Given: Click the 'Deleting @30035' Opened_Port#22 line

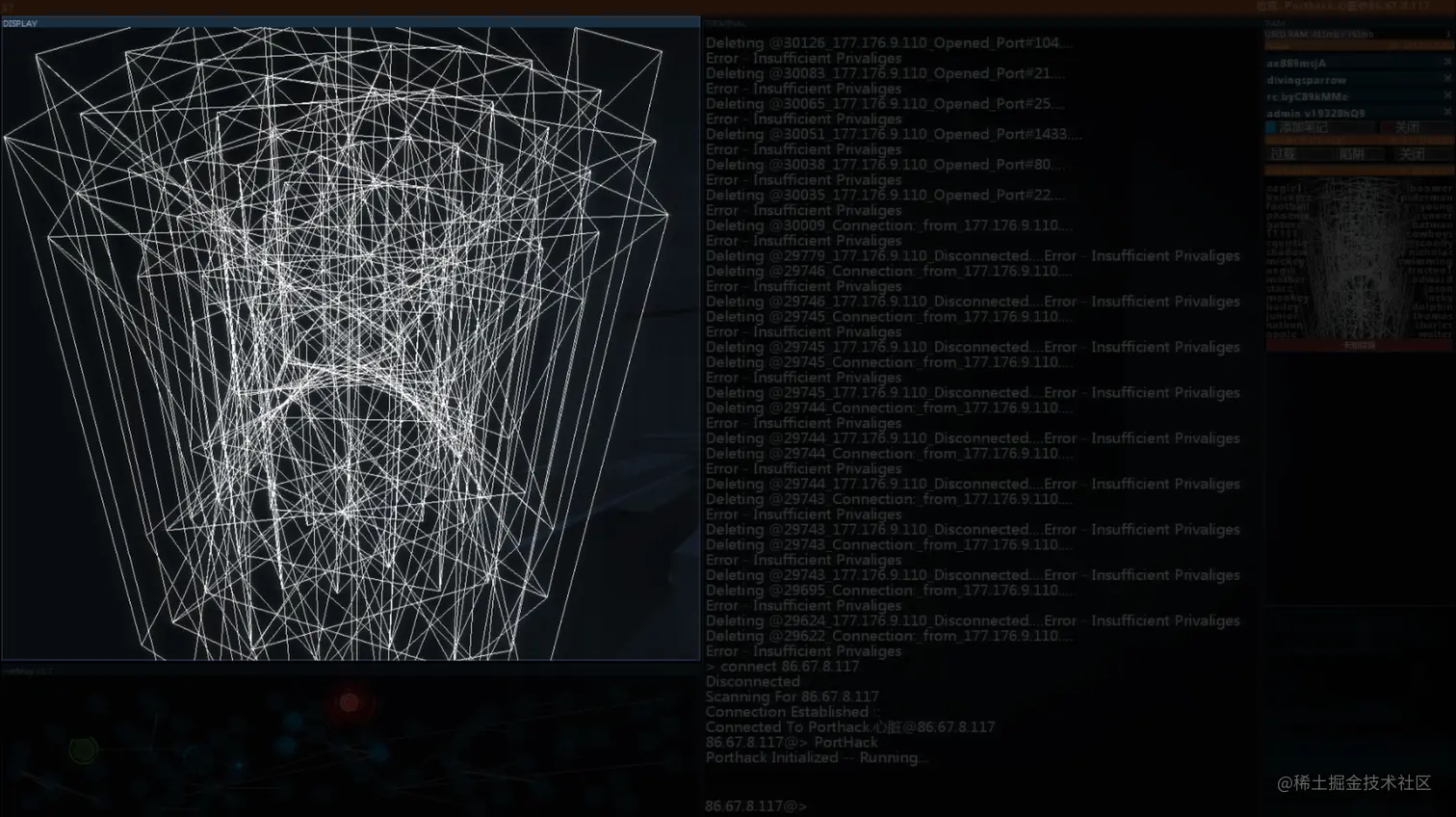Looking at the screenshot, I should (885, 195).
